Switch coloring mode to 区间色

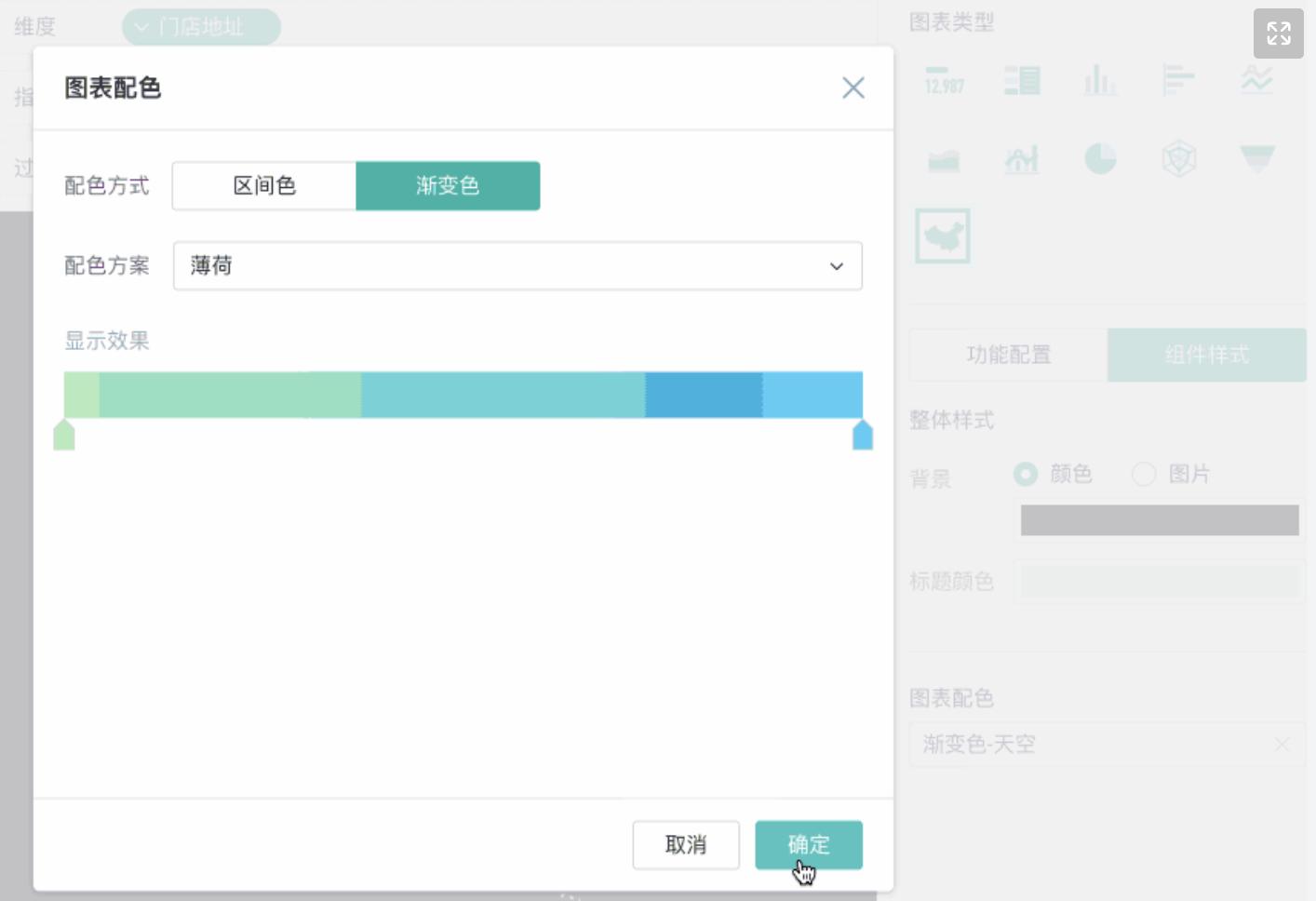pyautogui.click(x=263, y=185)
